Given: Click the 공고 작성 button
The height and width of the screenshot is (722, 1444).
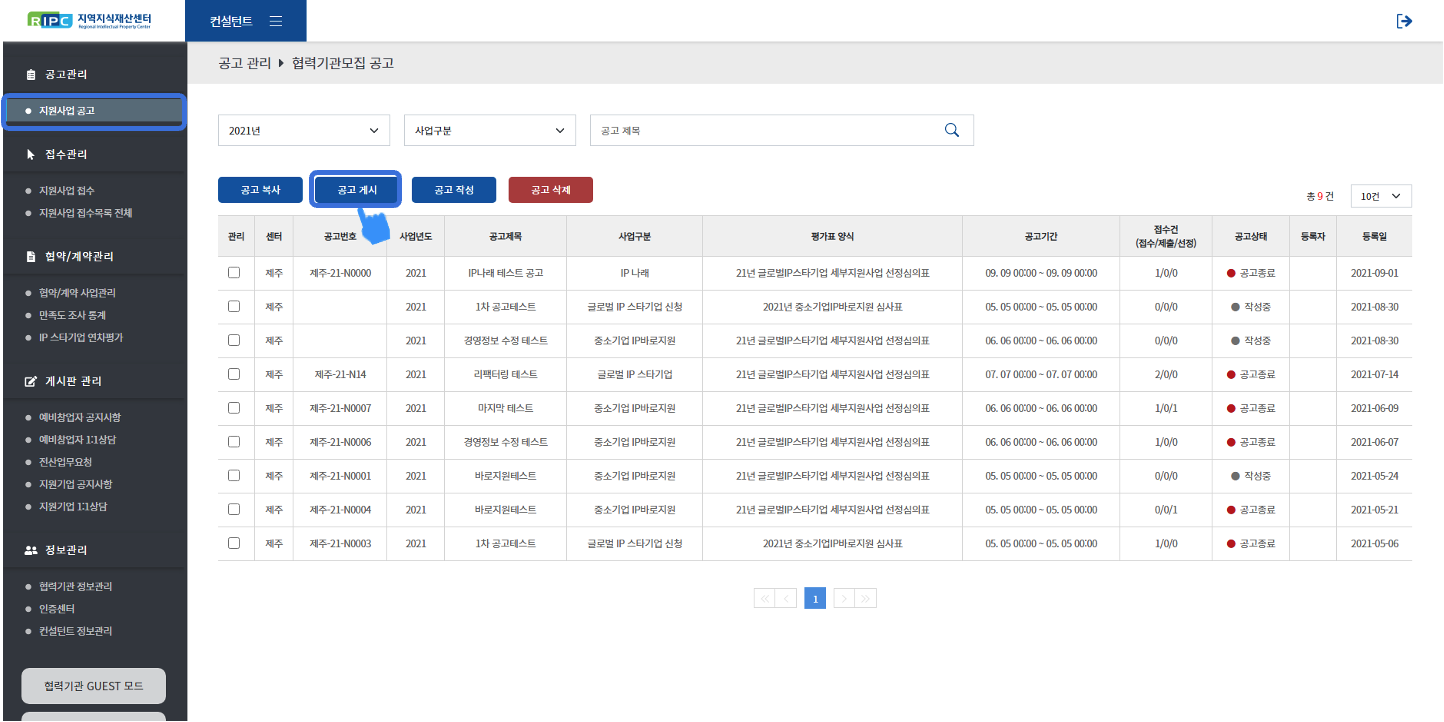Looking at the screenshot, I should click(x=453, y=190).
